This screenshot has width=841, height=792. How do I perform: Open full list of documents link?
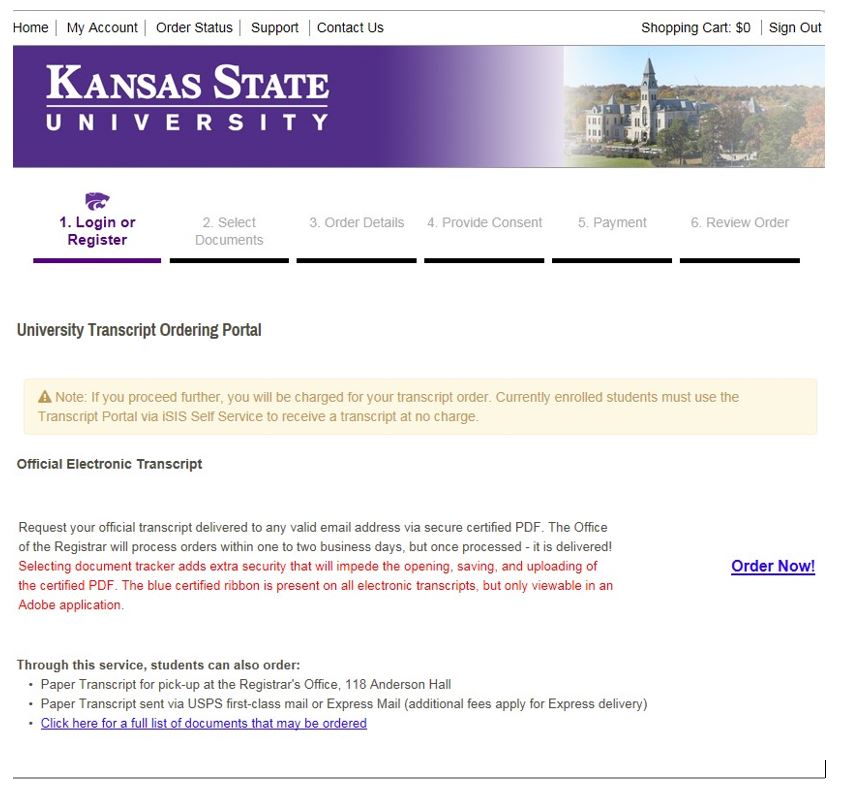pyautogui.click(x=204, y=723)
